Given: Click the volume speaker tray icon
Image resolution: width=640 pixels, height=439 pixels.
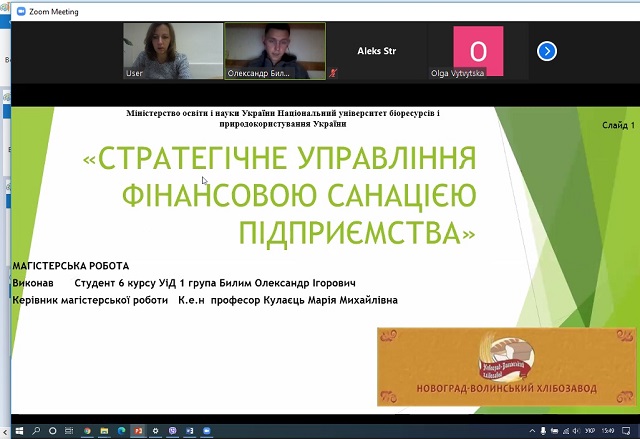Looking at the screenshot, I should pyautogui.click(x=576, y=431).
